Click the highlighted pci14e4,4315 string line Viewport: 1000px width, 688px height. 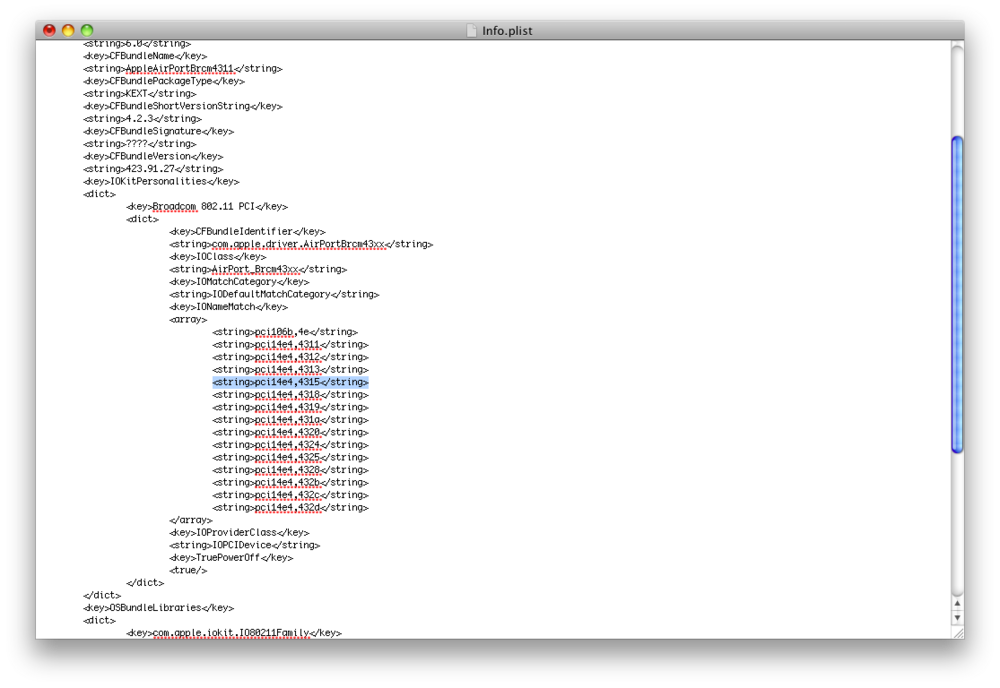point(290,382)
